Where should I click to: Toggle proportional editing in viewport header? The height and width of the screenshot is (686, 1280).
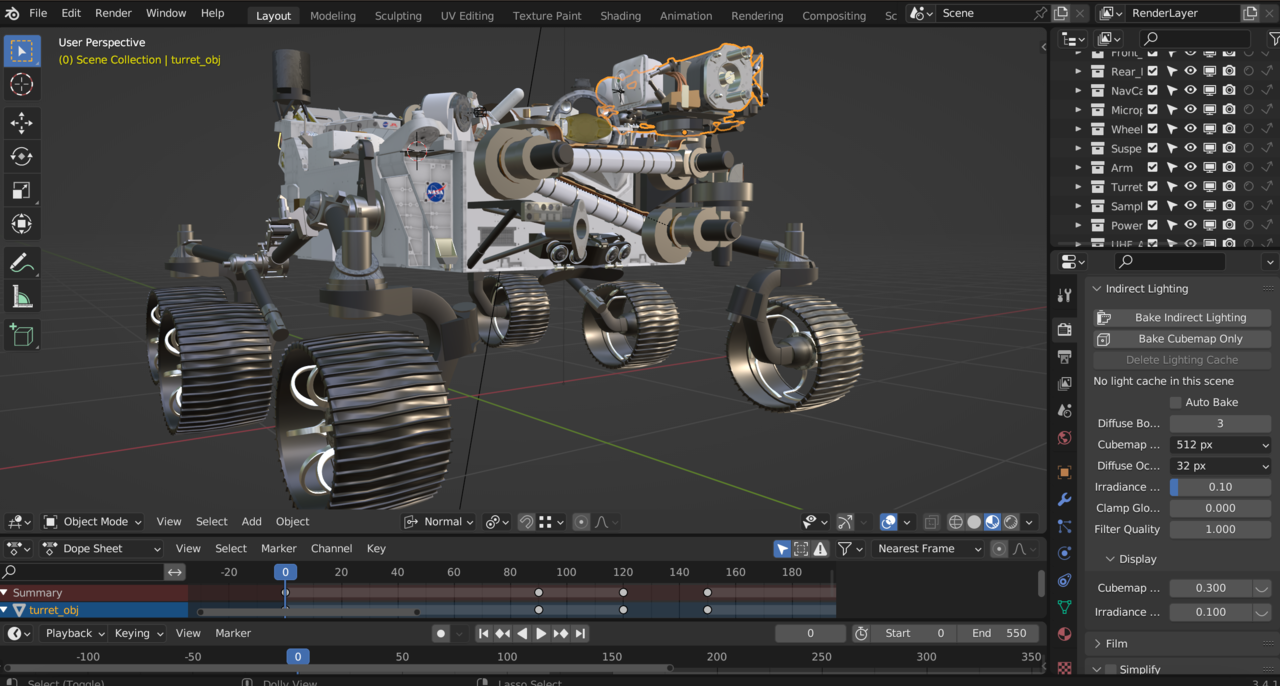coord(581,522)
